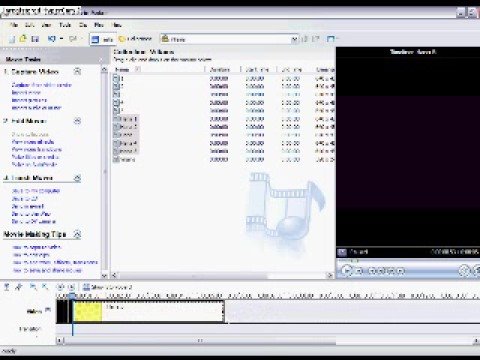Toggle the Tasks pane button
Viewport: 480px width, 360px height.
pos(103,39)
